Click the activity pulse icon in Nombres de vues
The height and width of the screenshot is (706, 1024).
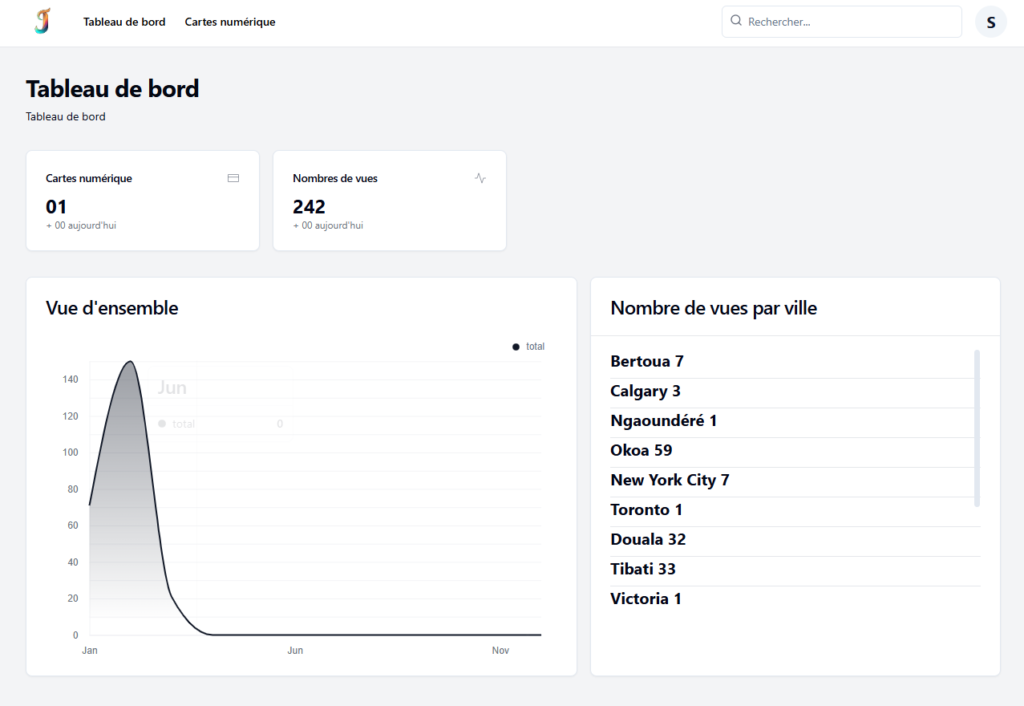[x=480, y=178]
